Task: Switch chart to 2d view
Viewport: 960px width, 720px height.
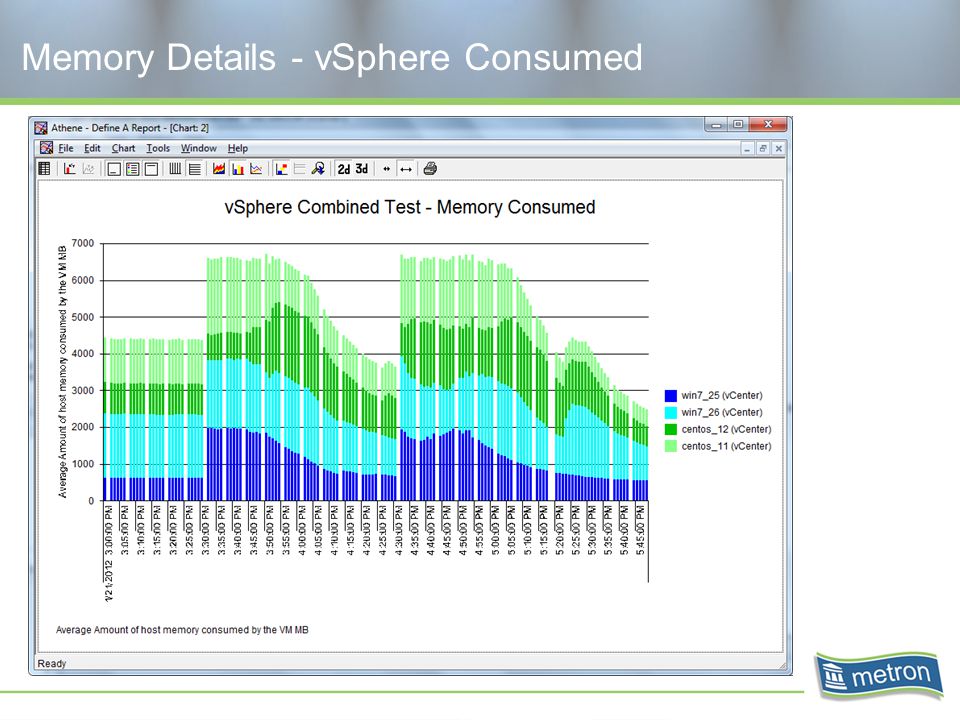Action: 343,169
